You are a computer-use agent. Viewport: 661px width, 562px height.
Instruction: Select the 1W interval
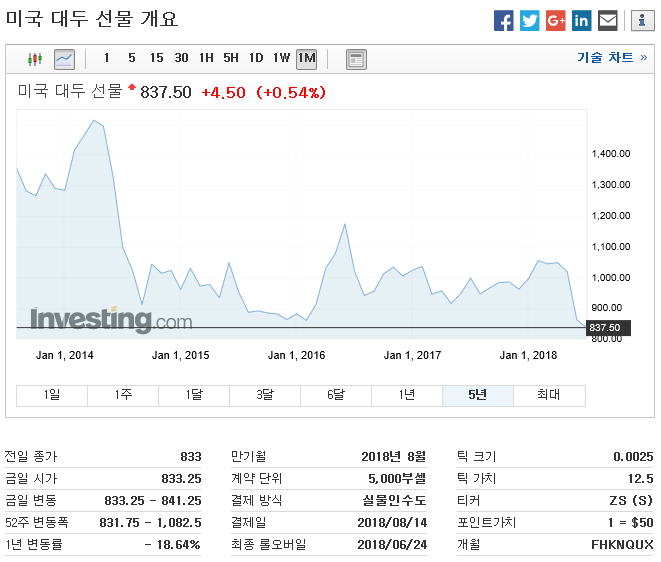(282, 58)
